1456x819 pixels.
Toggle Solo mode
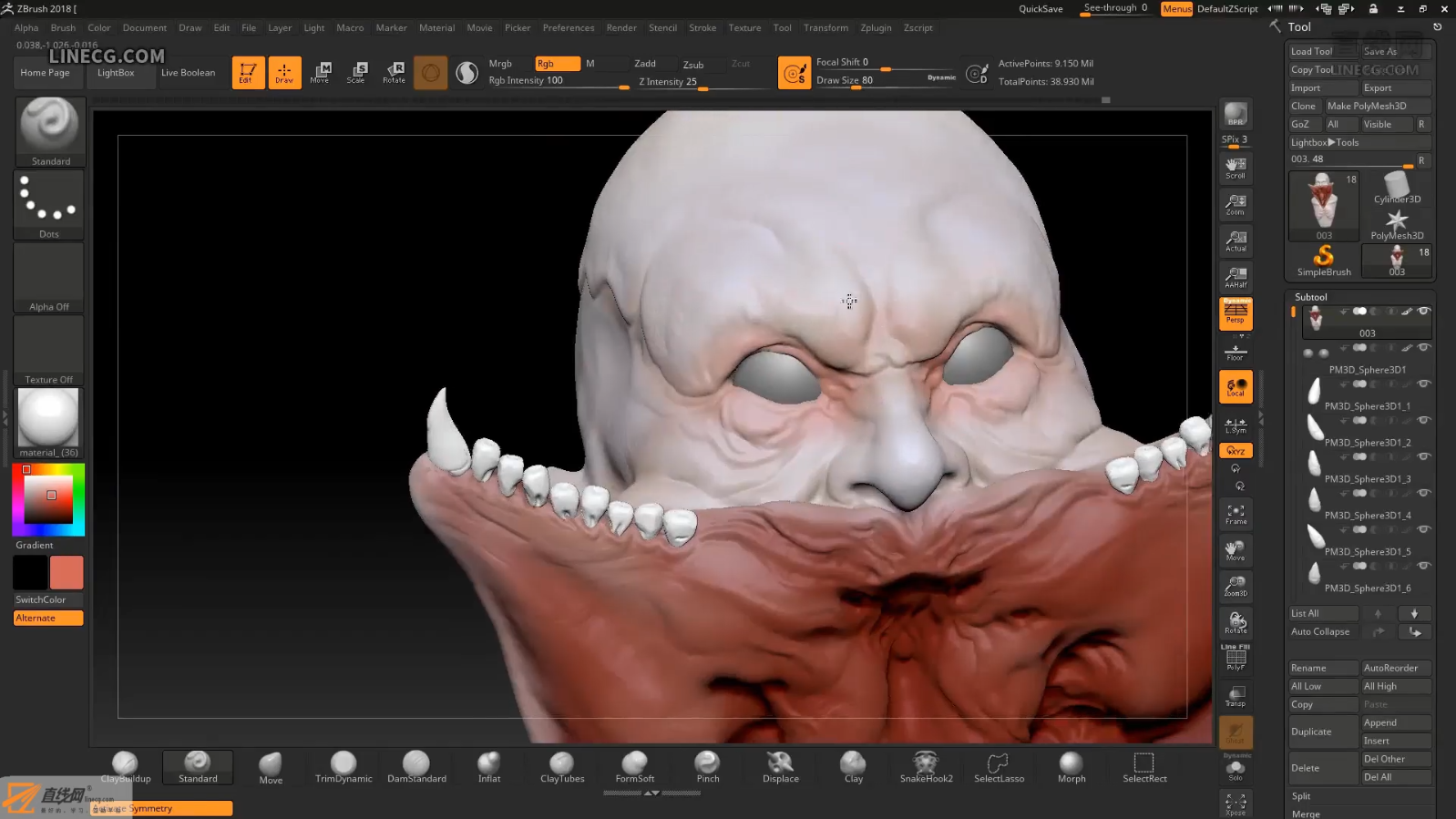point(1236,770)
